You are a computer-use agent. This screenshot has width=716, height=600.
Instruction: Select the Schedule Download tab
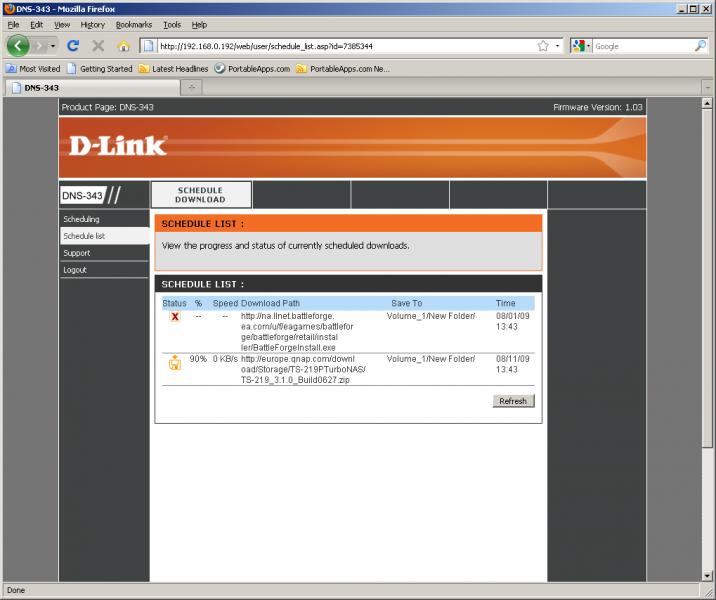point(200,195)
